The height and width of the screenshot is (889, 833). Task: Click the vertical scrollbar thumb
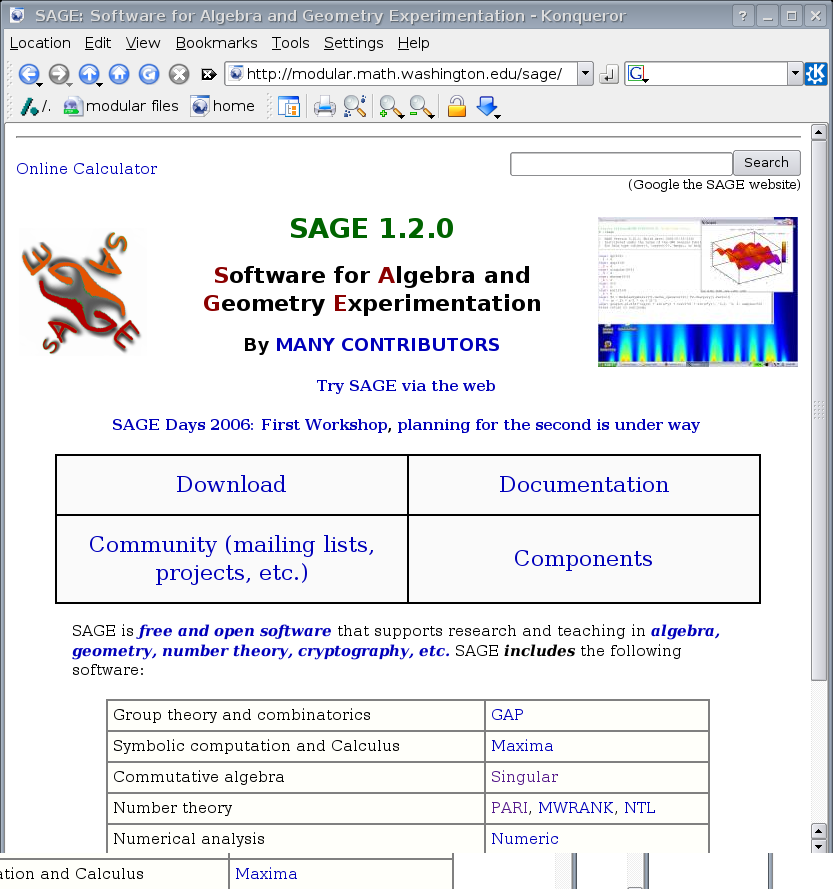(818, 410)
